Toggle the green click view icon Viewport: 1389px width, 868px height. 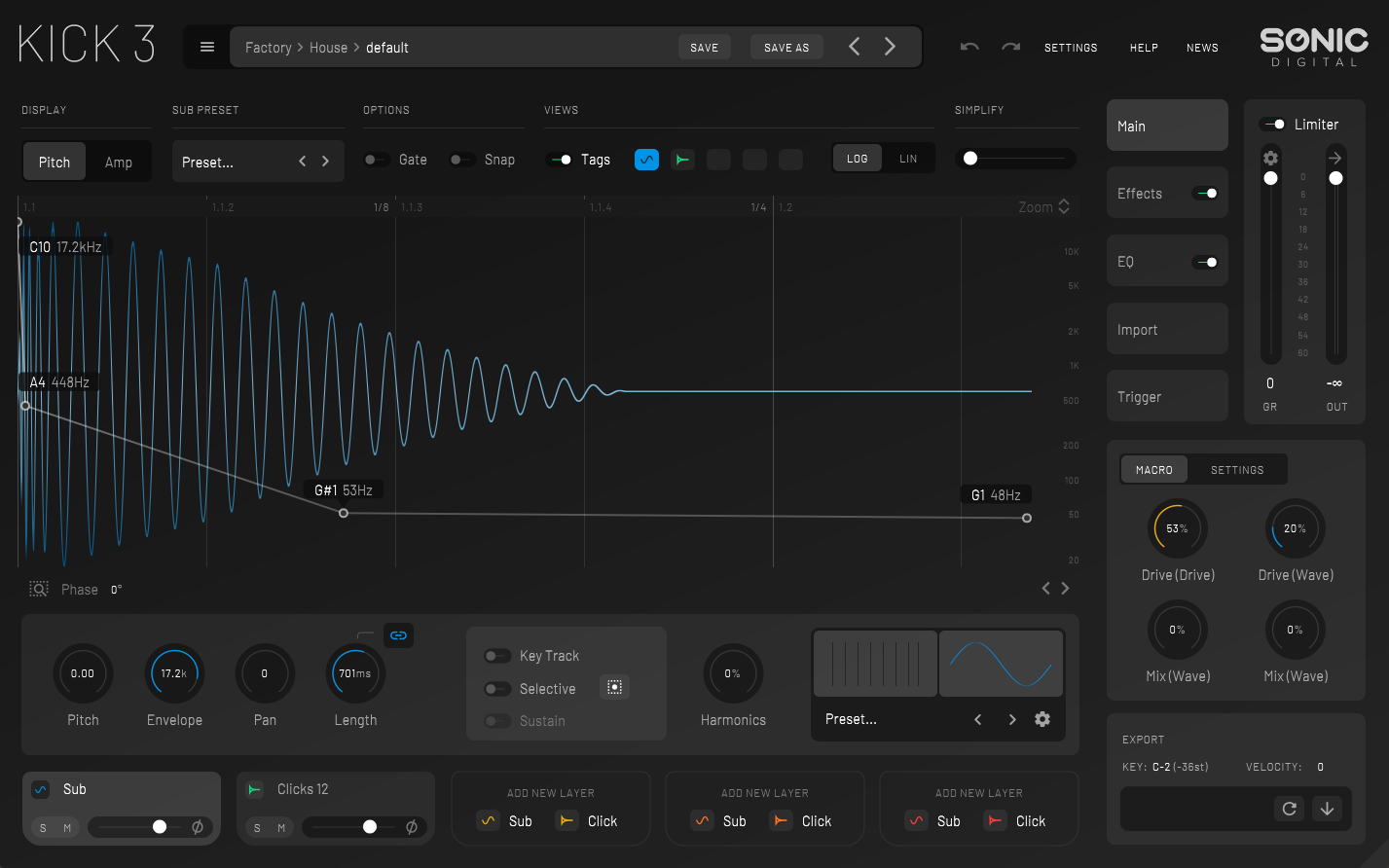coord(682,160)
